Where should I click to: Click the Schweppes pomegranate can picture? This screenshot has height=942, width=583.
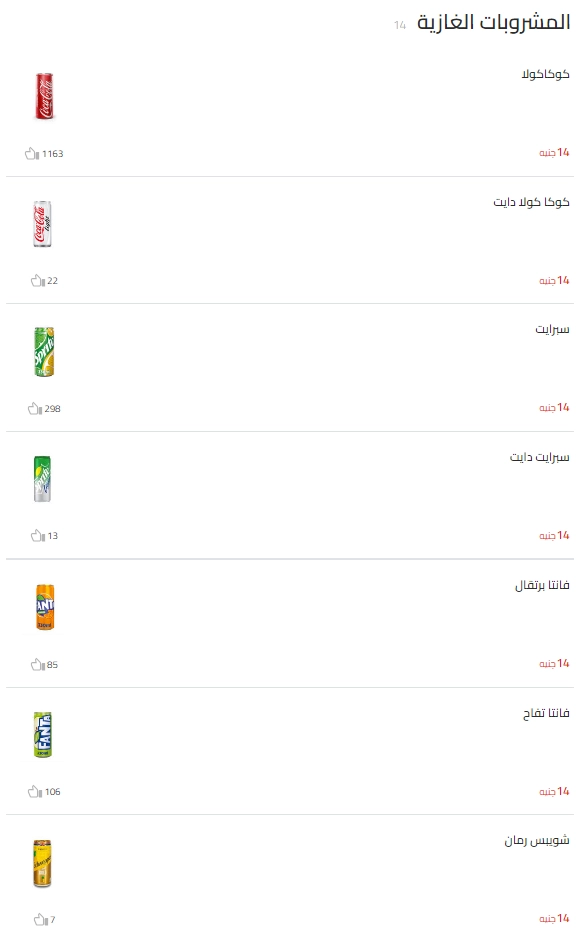(x=42, y=863)
